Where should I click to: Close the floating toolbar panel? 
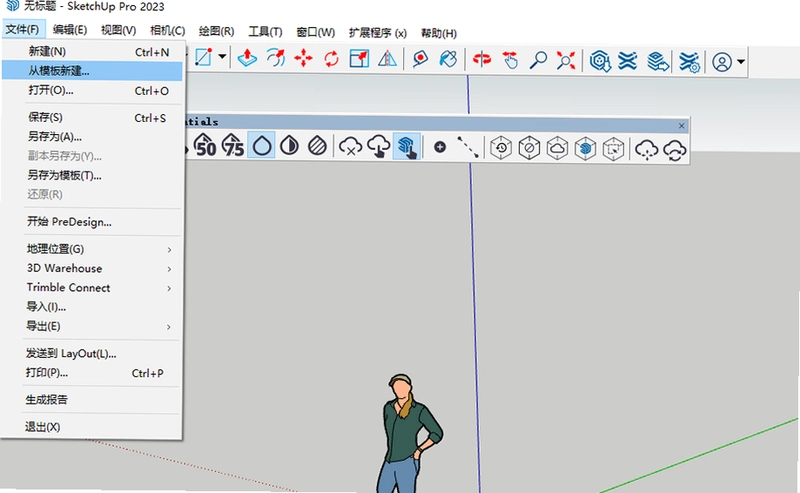682,126
